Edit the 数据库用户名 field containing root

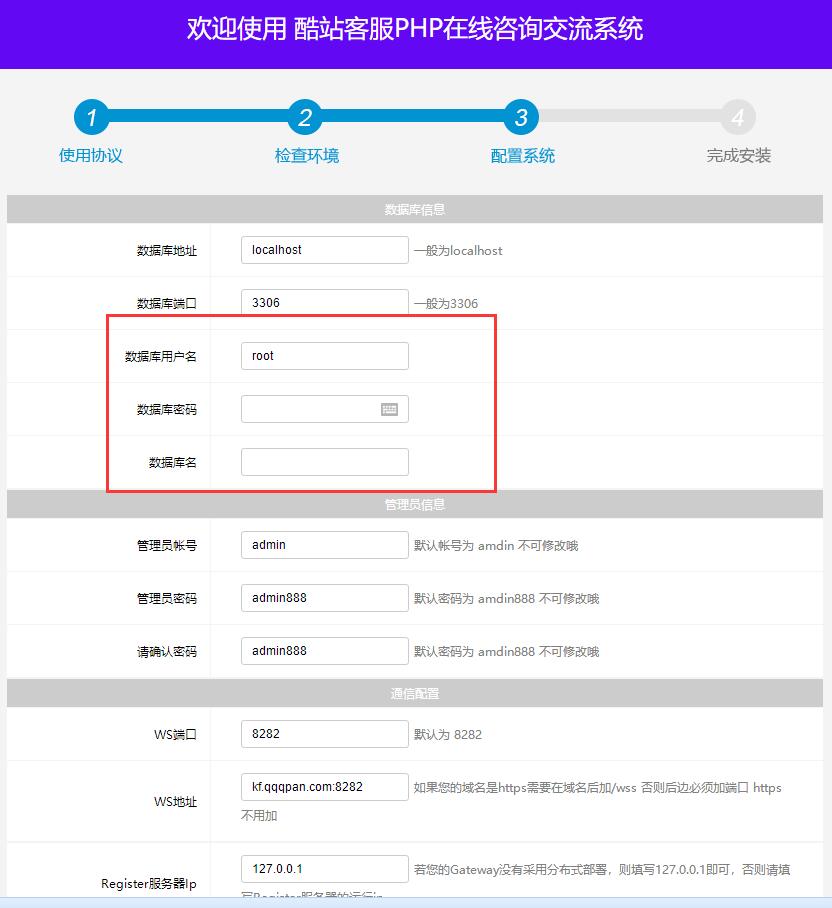[x=324, y=356]
